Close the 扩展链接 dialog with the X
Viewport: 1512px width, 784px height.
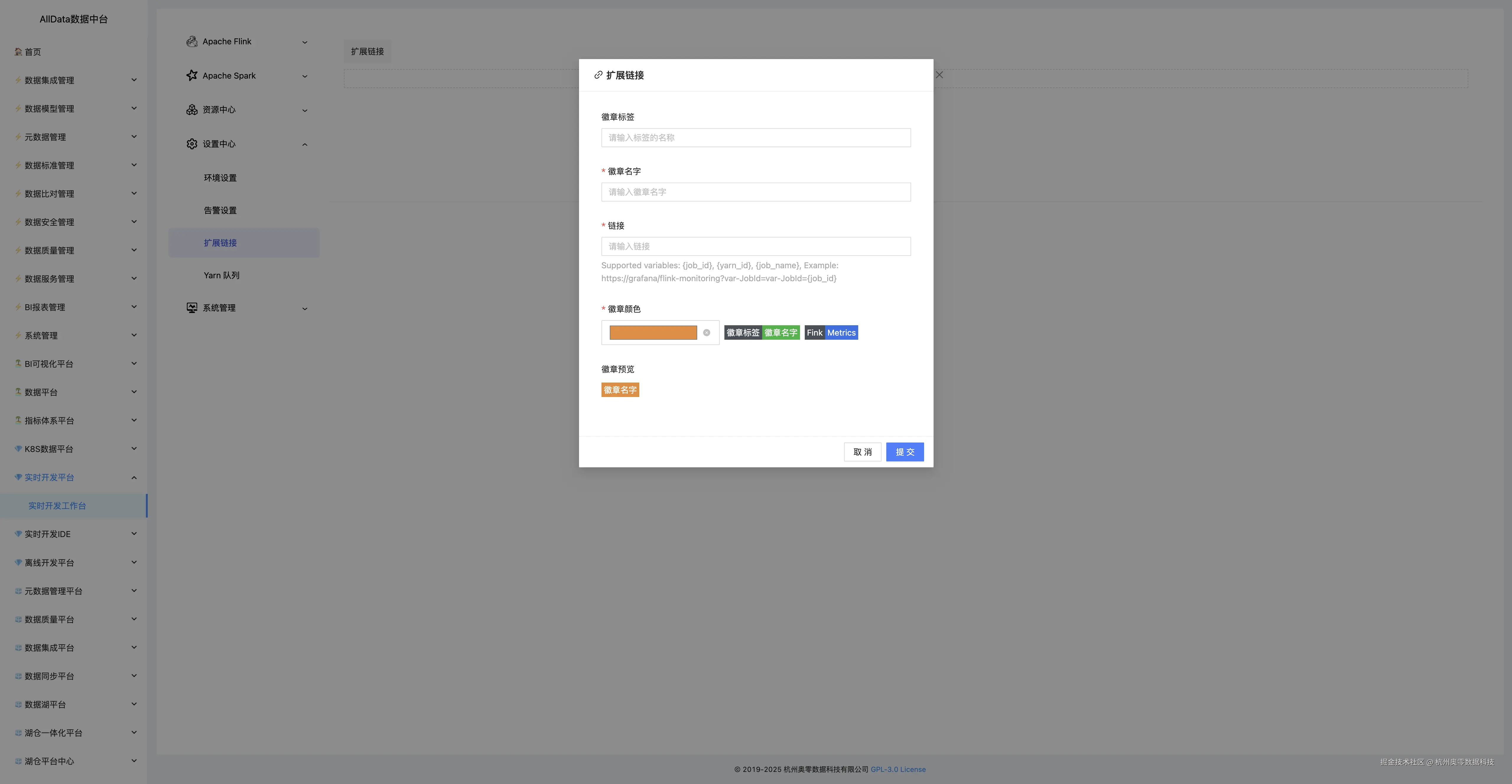click(x=939, y=74)
